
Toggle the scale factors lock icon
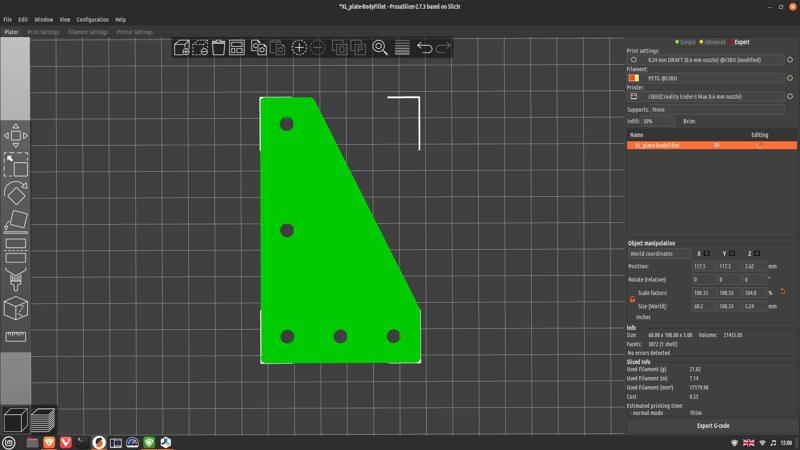632,300
